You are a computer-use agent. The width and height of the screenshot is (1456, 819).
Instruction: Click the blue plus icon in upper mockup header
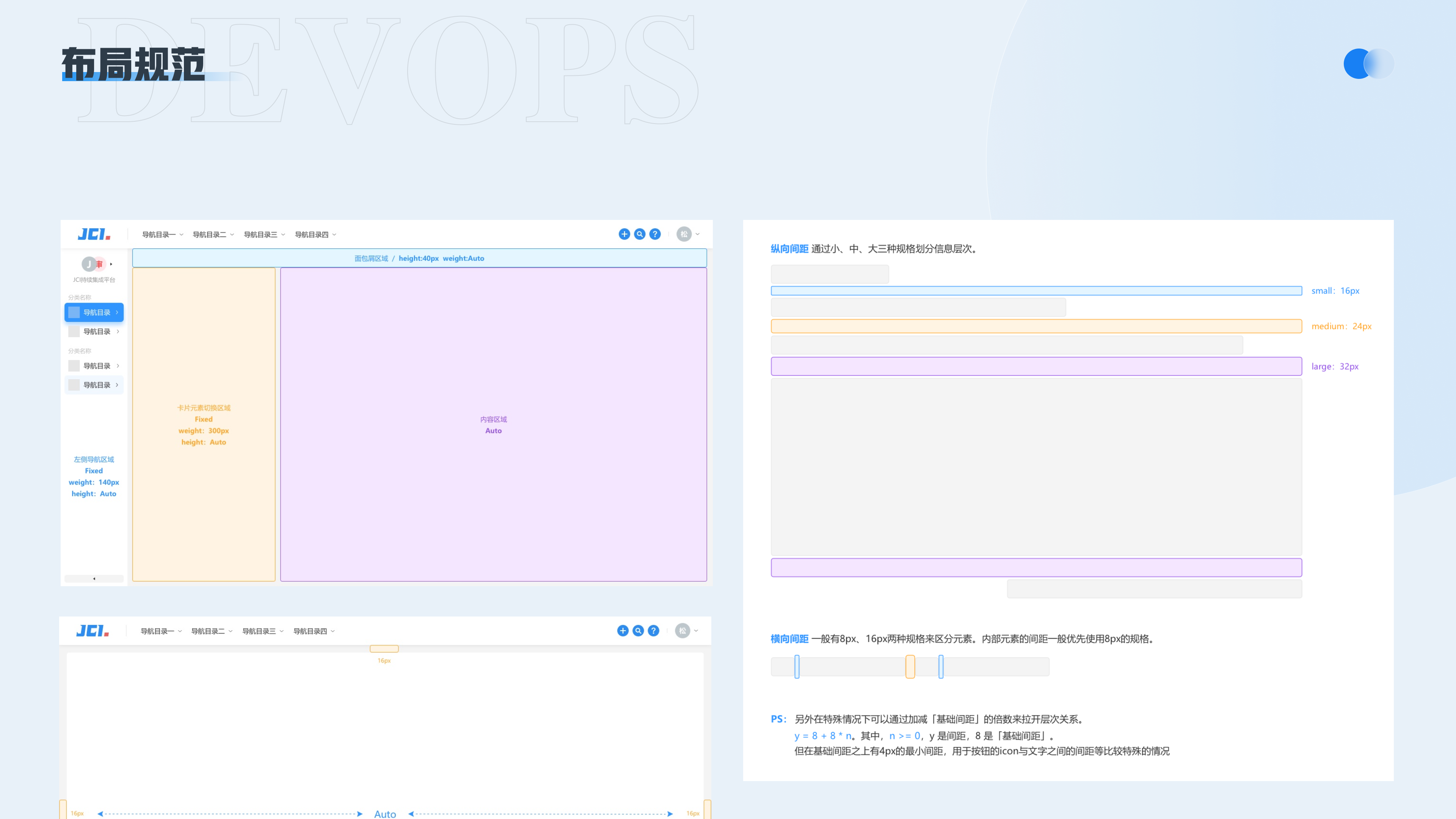(624, 234)
